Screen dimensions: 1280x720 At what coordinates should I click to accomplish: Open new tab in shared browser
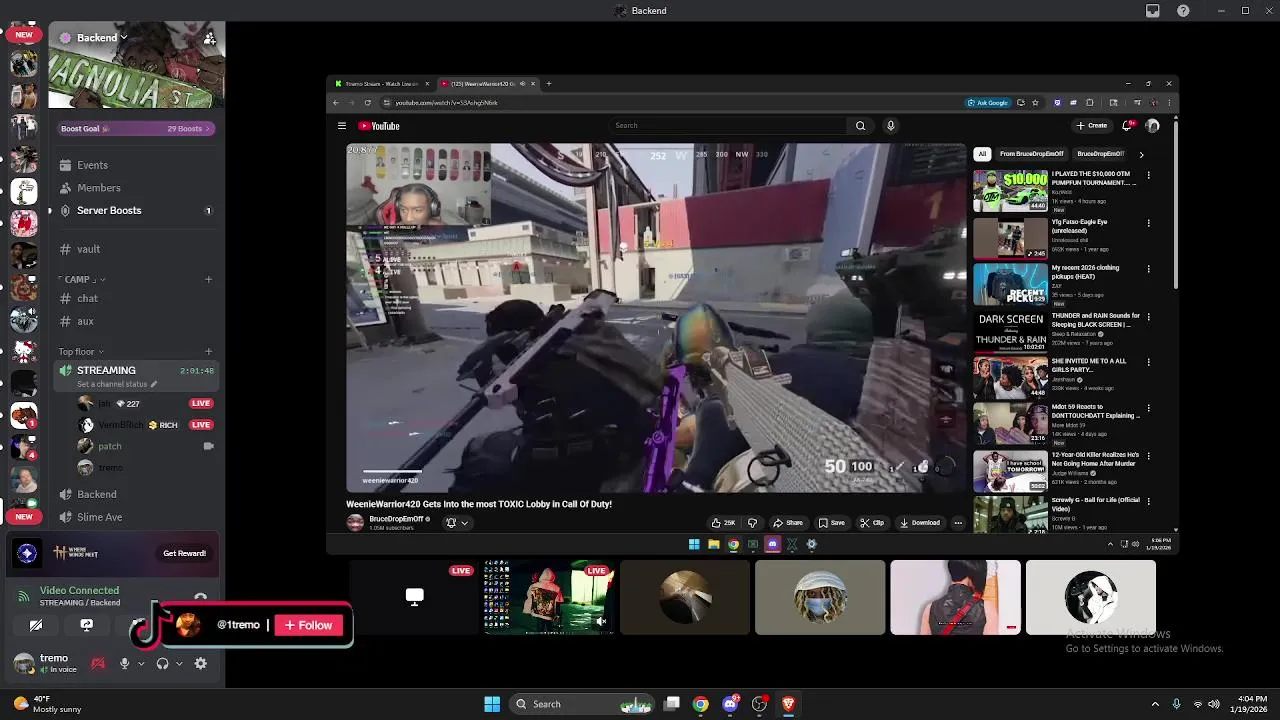pos(549,84)
